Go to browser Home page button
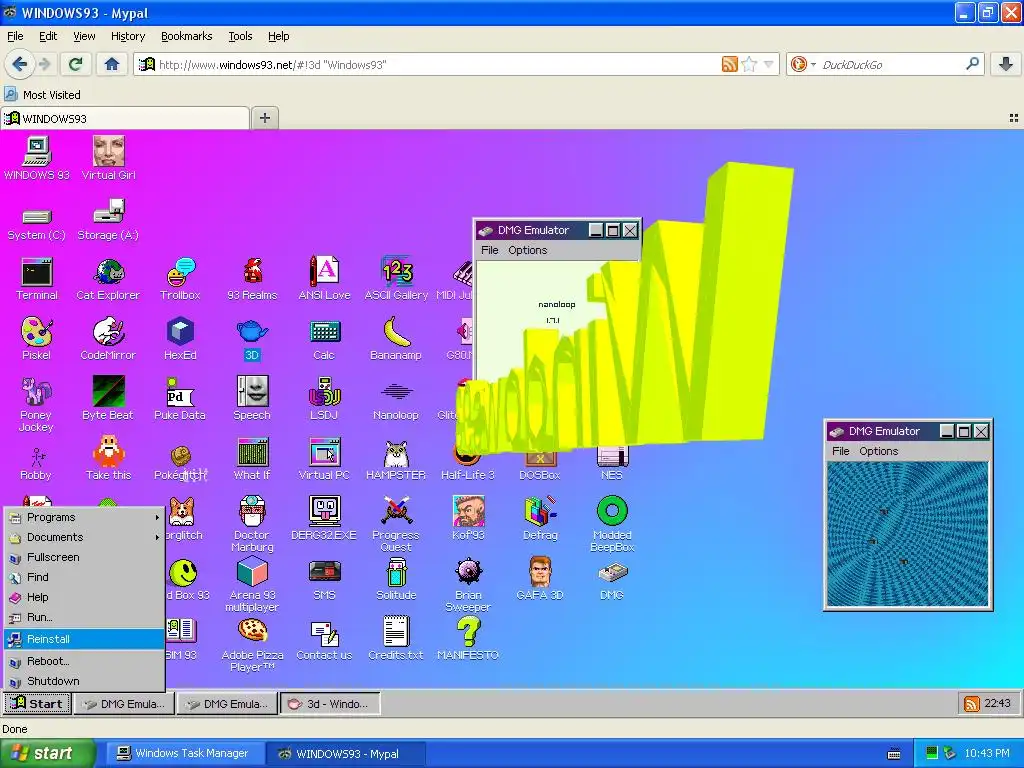1024x768 pixels. [x=112, y=64]
